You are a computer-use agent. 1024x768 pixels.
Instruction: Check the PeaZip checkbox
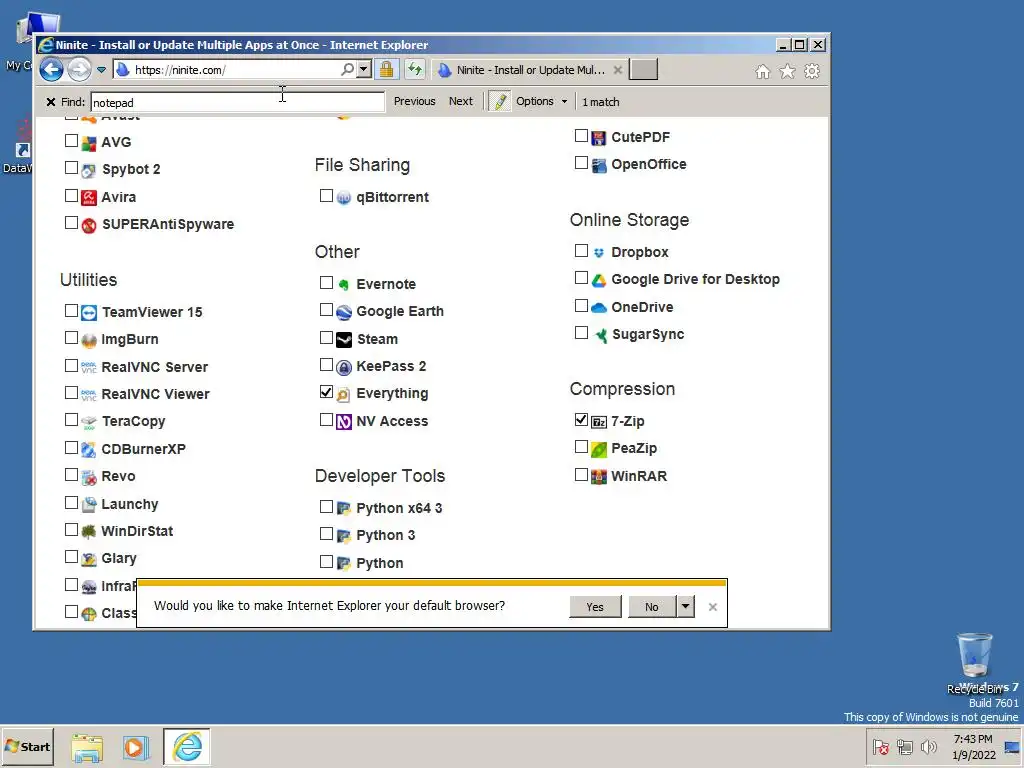(x=581, y=447)
